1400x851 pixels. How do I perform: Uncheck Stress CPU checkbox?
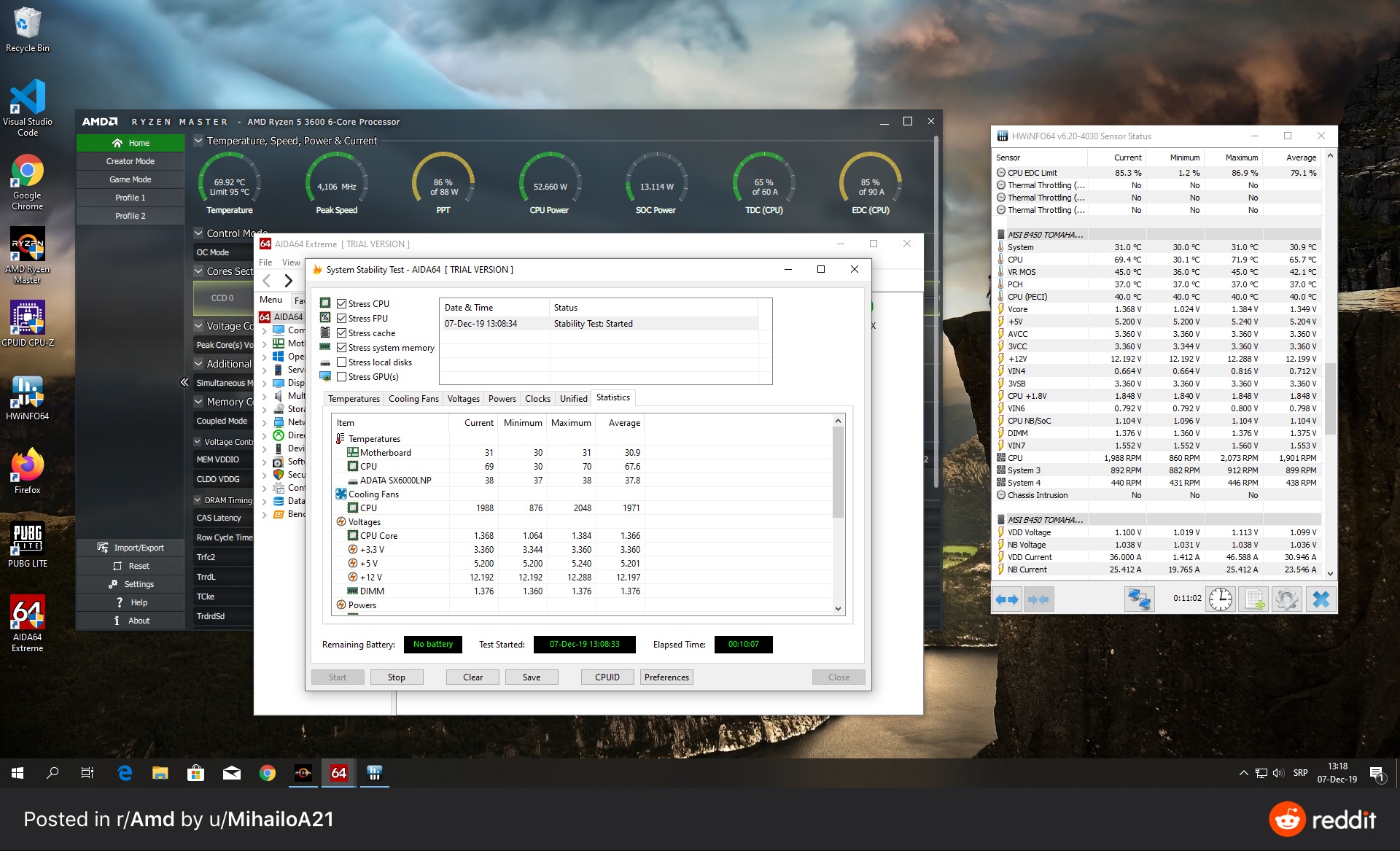click(x=341, y=304)
